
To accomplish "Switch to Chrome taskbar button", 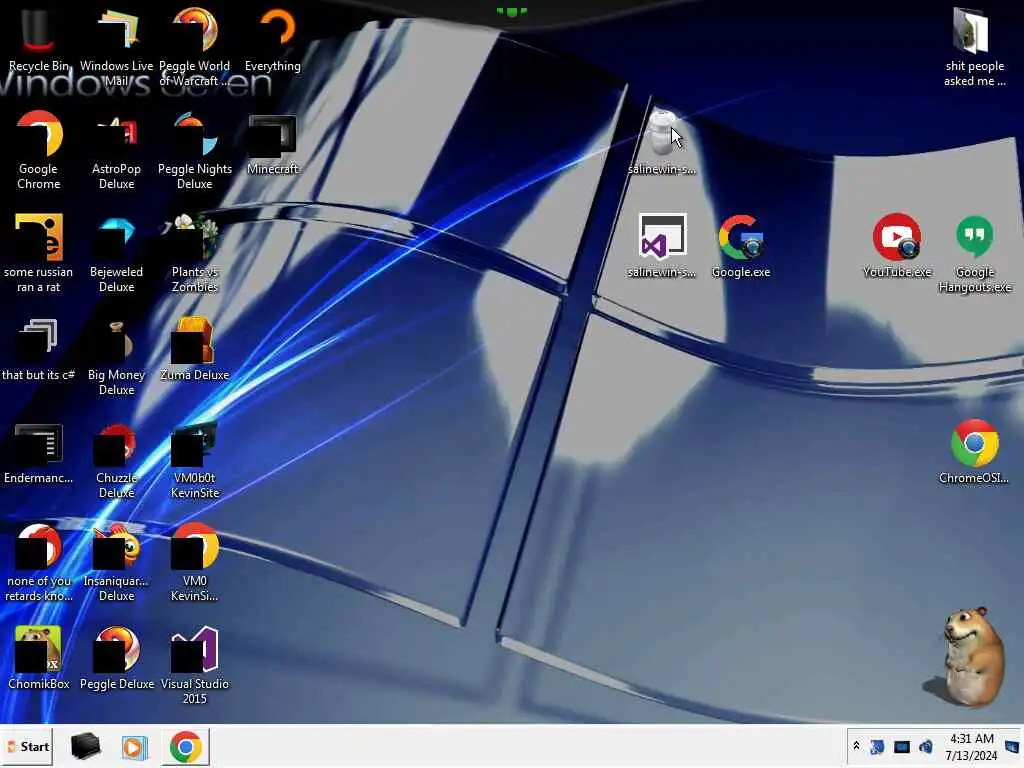I will [185, 746].
